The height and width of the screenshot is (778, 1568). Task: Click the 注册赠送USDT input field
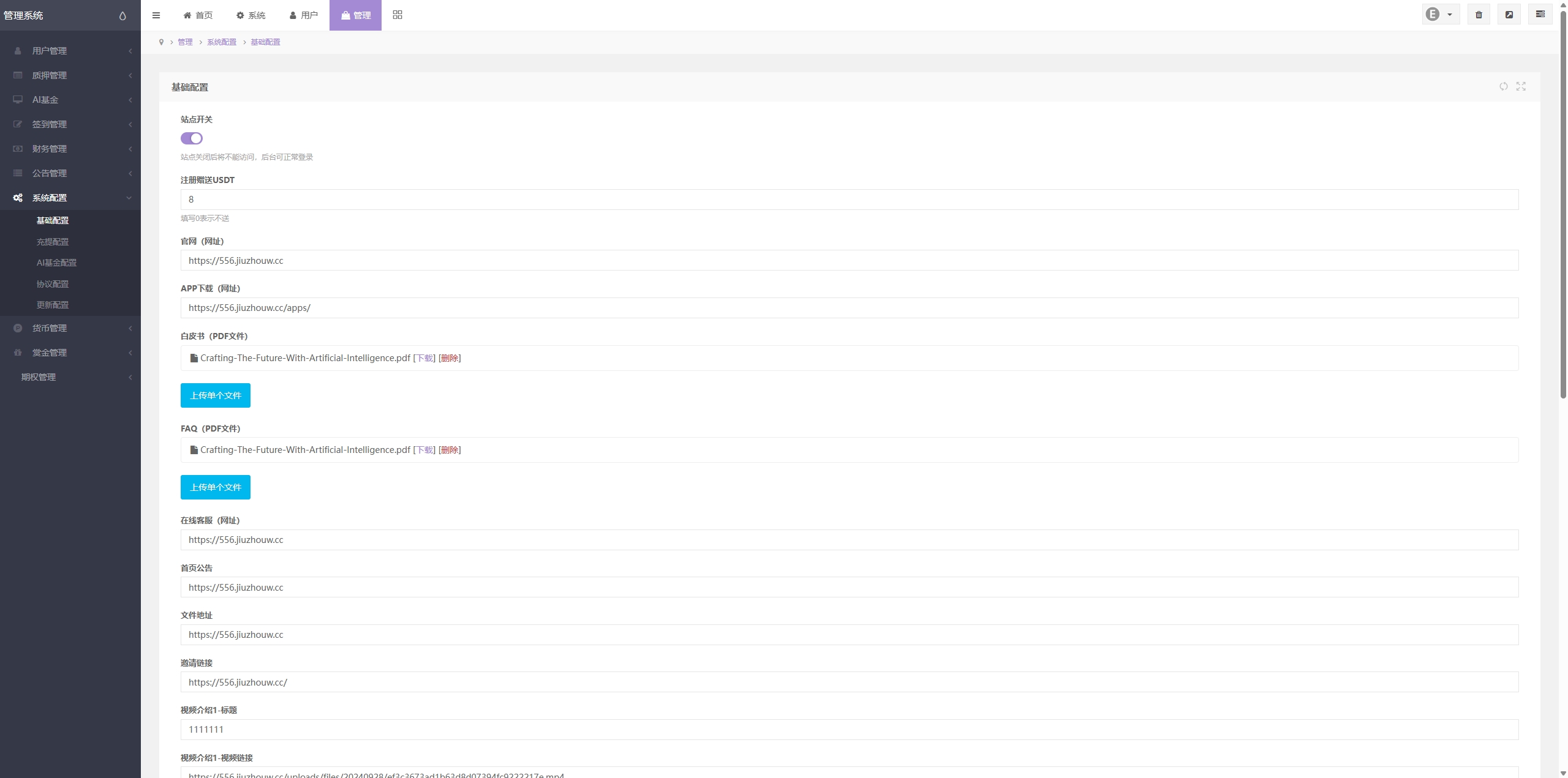[x=849, y=200]
